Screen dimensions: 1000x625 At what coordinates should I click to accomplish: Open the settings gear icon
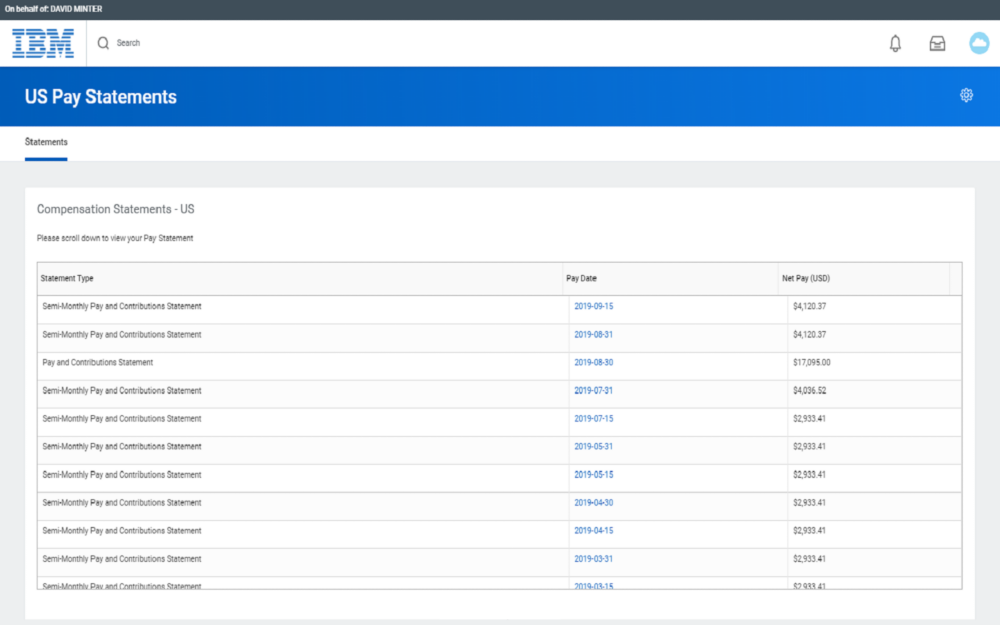tap(966, 95)
